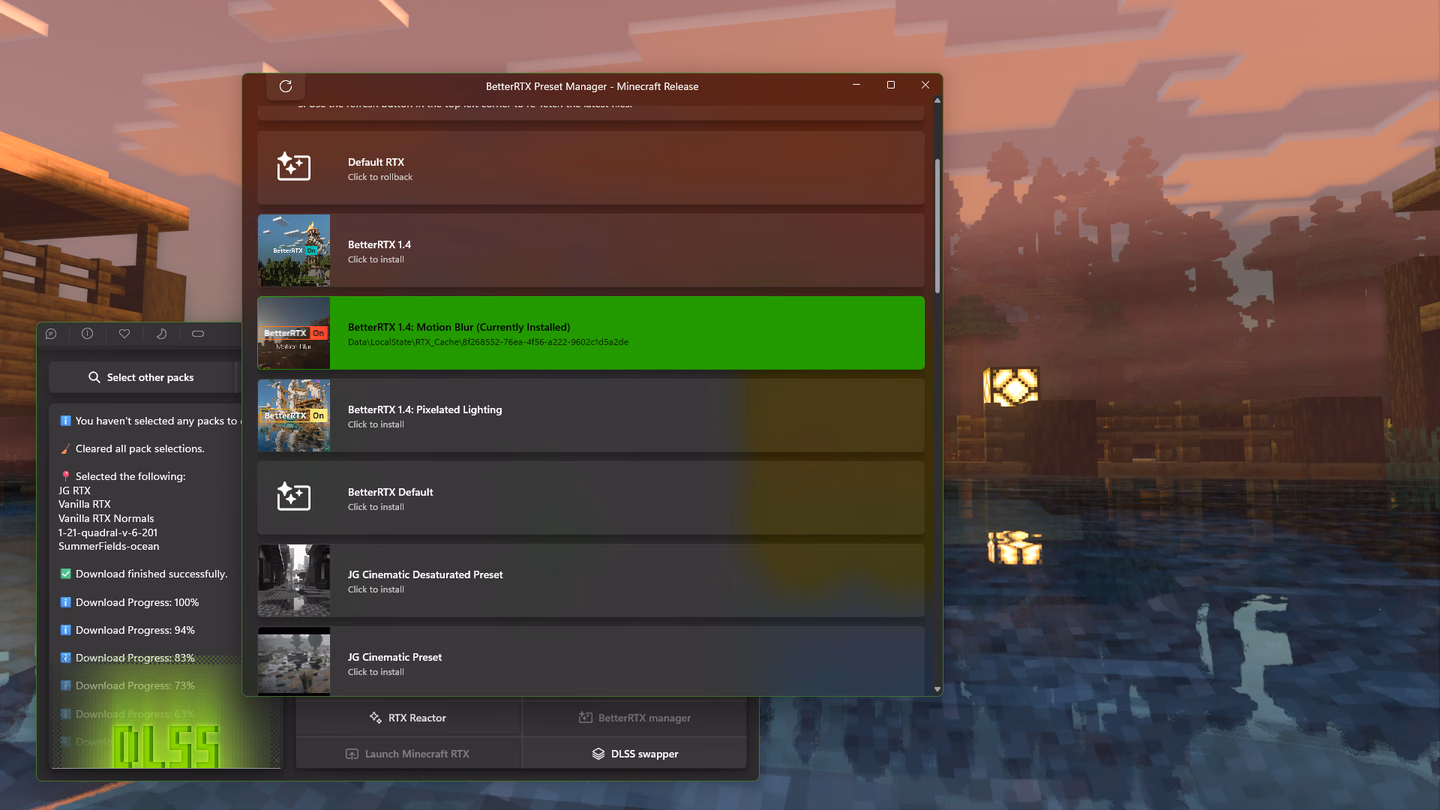
Task: Click the refresh icon in the title bar
Action: [x=286, y=86]
